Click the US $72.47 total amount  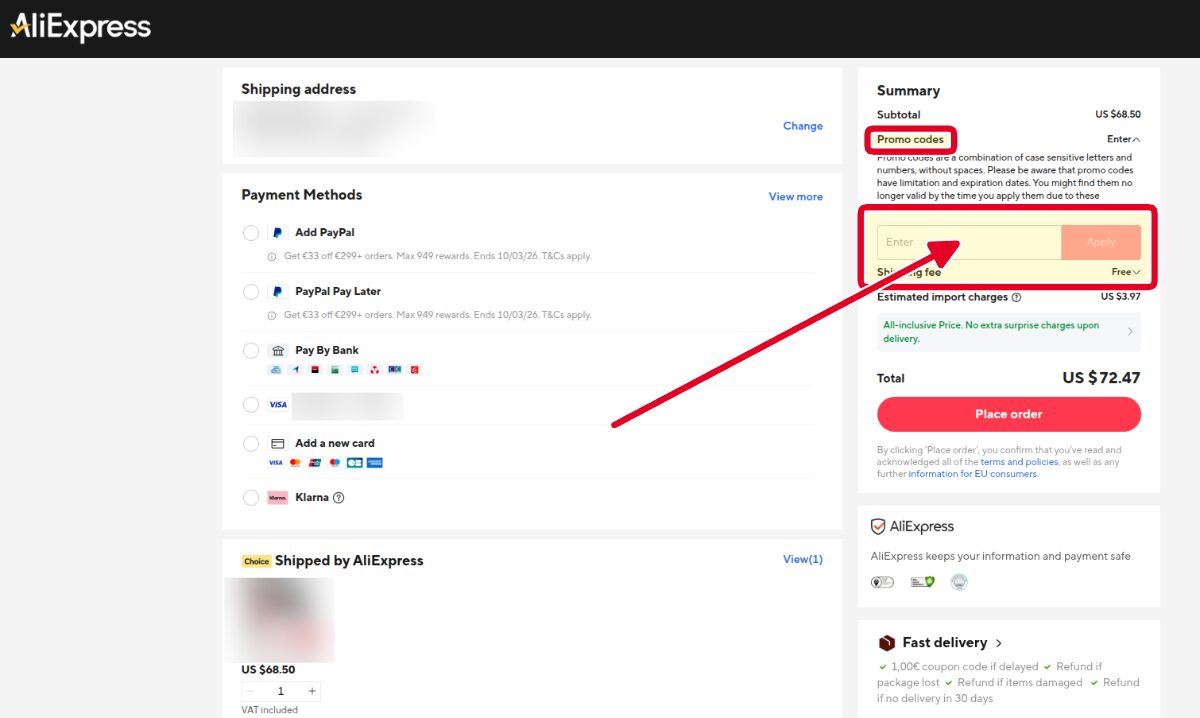pyautogui.click(x=1101, y=378)
